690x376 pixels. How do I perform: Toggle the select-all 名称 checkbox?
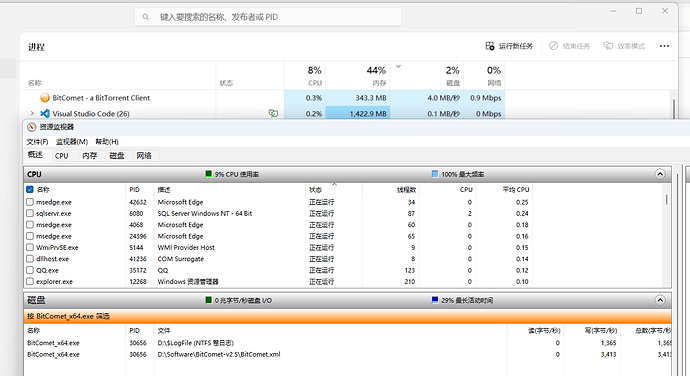click(x=30, y=189)
